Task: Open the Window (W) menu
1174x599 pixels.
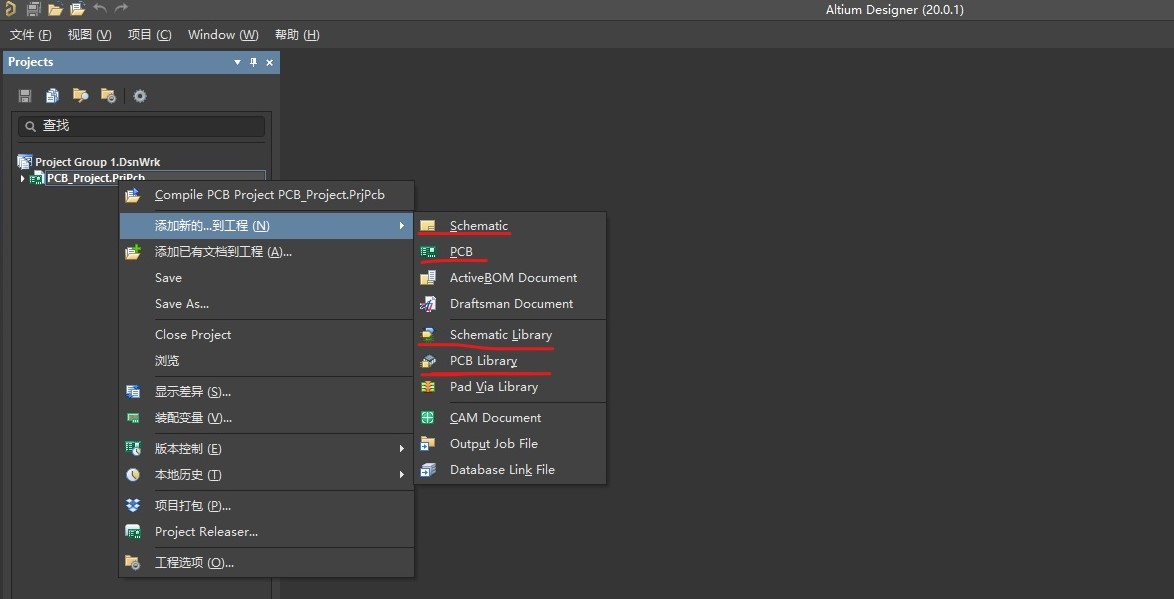Action: pos(223,34)
